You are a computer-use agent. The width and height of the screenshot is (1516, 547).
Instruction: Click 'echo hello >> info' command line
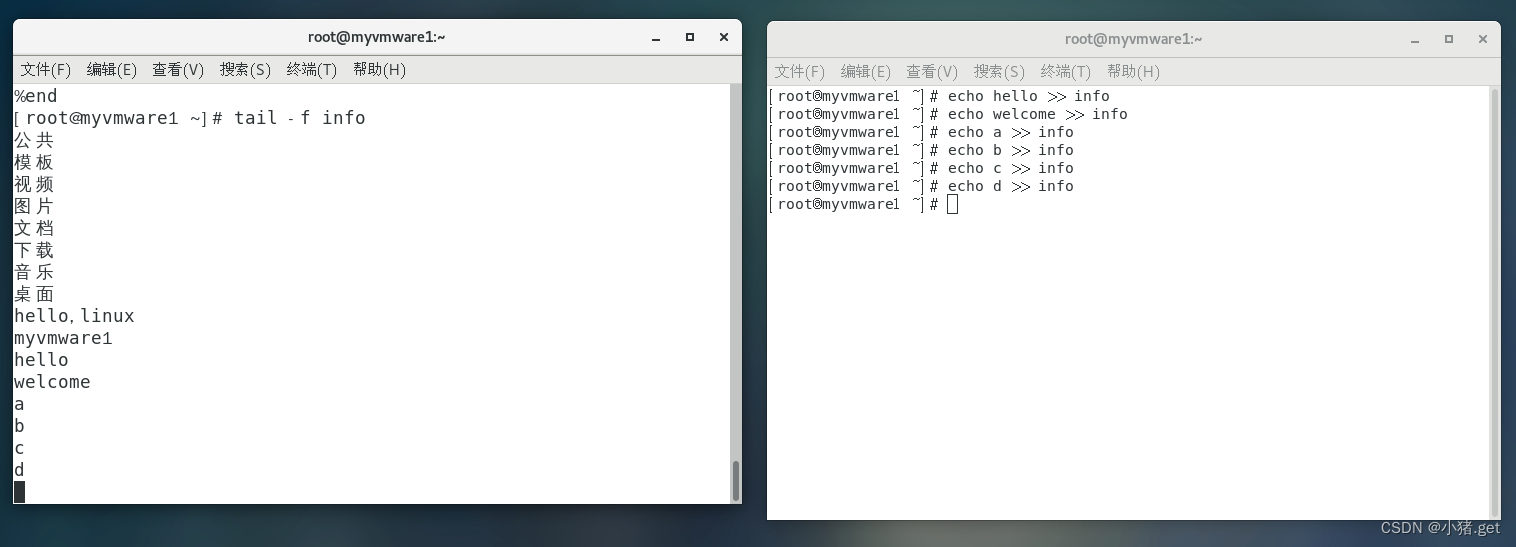click(1029, 96)
